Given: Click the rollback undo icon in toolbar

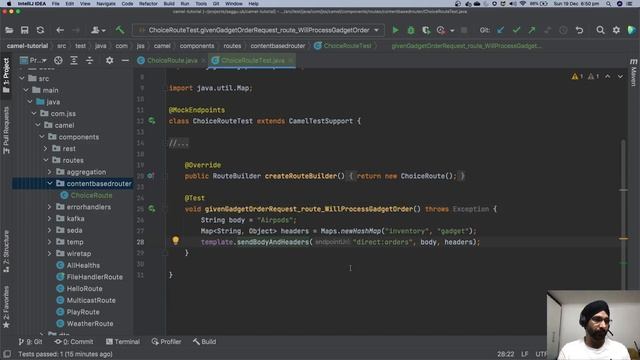Looking at the screenshot, I should point(579,30).
